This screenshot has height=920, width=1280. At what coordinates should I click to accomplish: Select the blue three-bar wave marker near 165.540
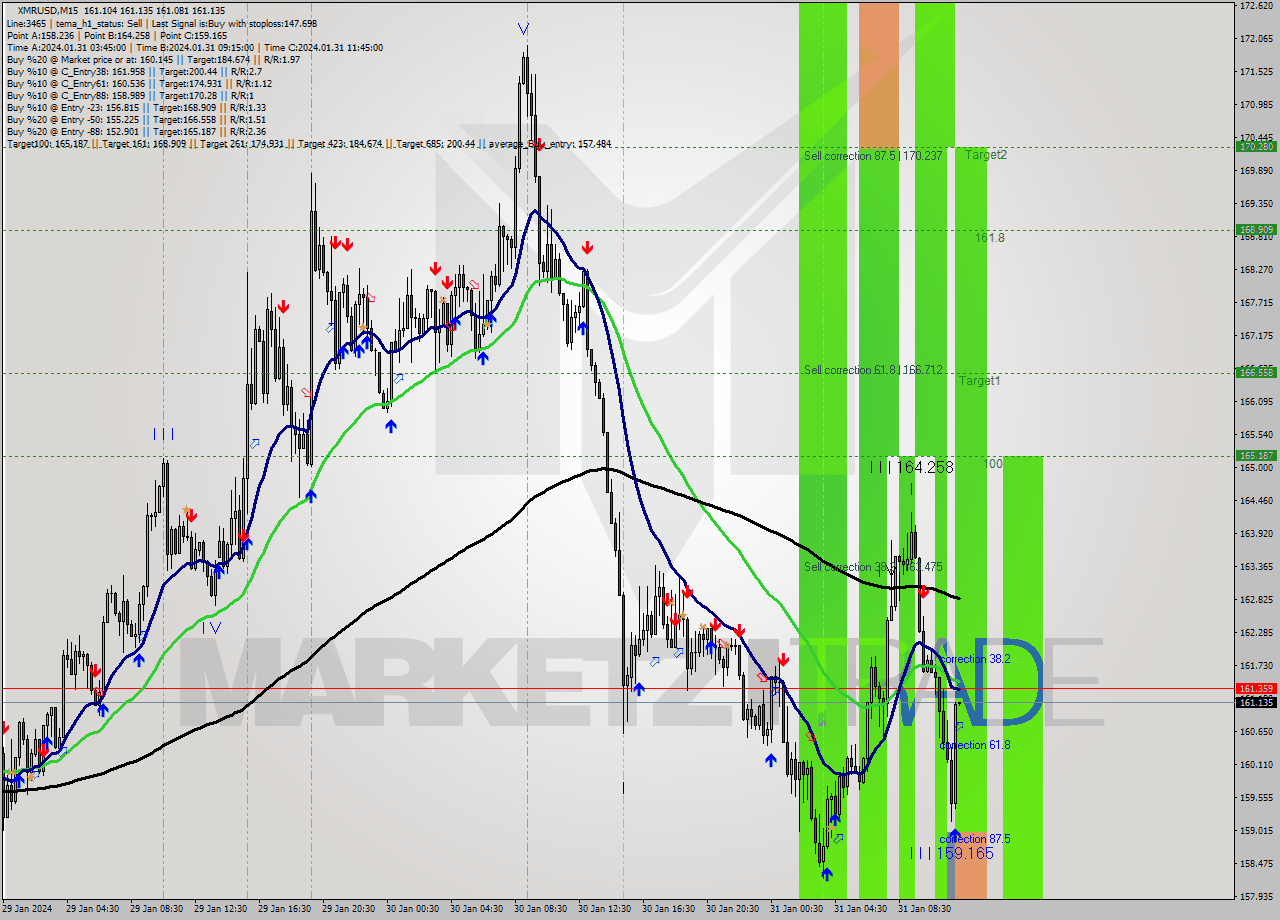tap(163, 434)
